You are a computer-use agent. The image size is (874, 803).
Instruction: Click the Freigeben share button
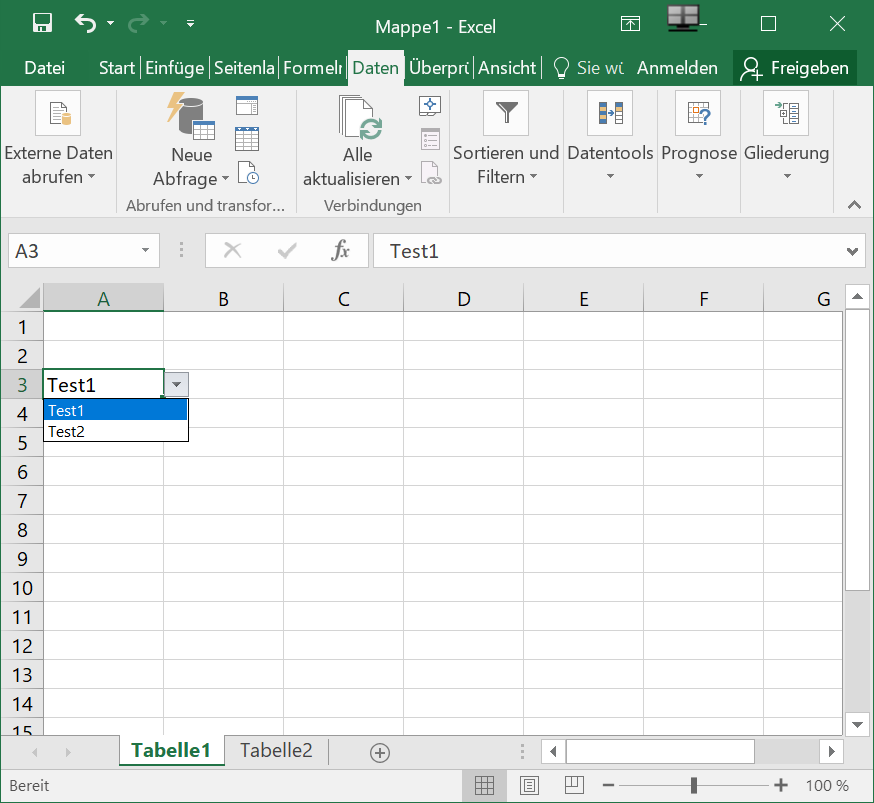click(x=795, y=68)
